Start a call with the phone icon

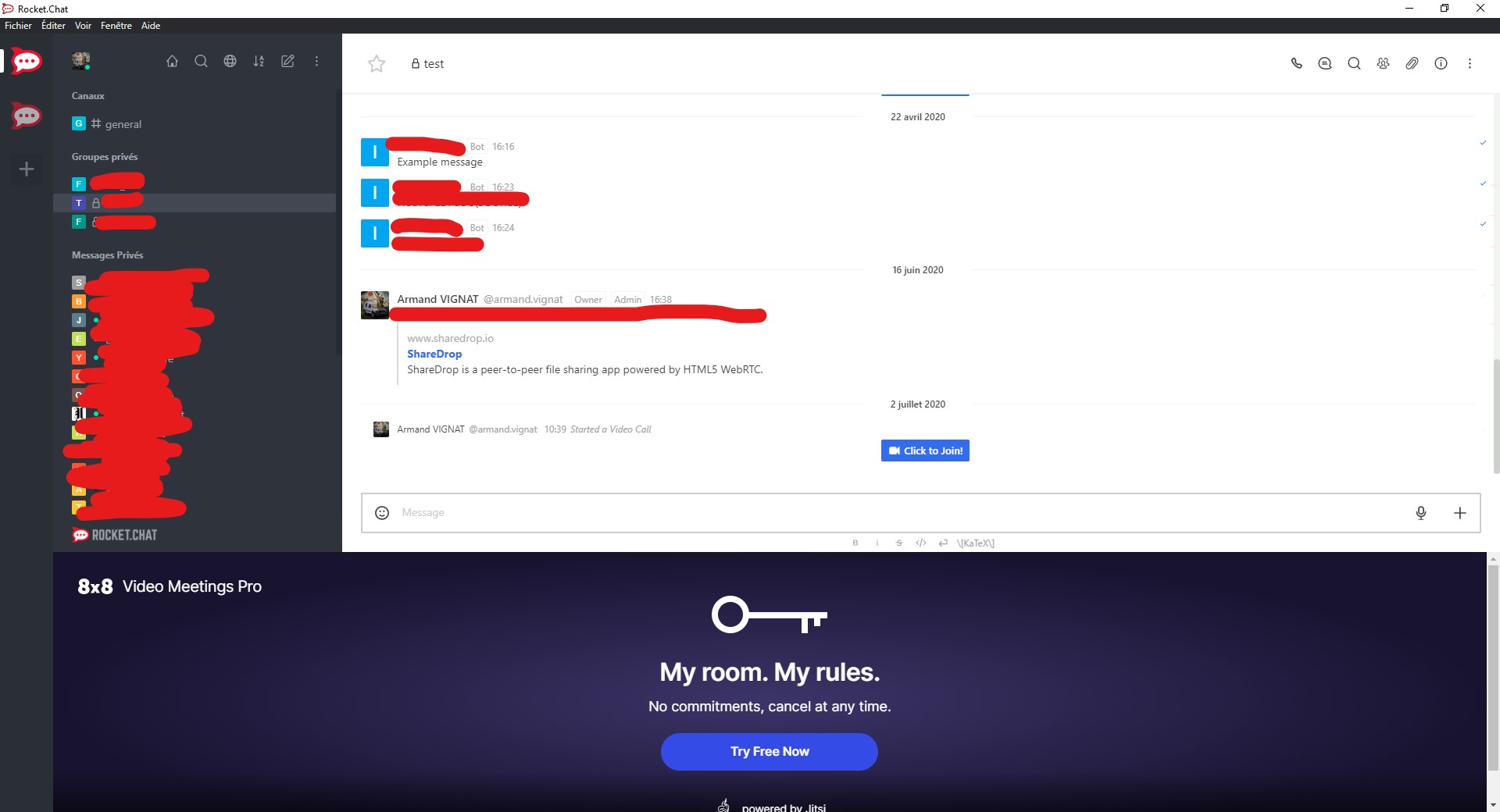click(1297, 63)
